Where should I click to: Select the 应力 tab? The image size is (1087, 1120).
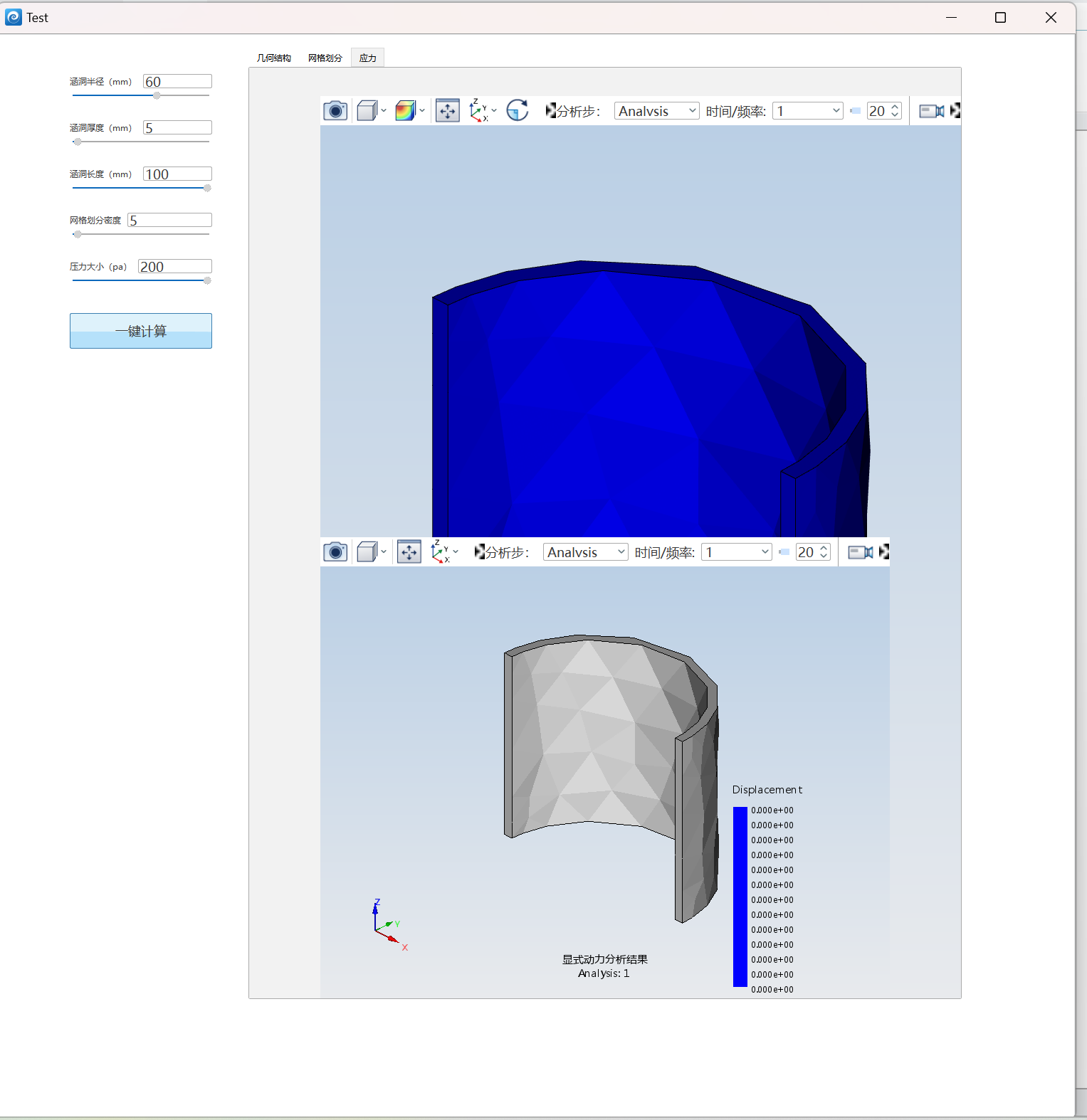(368, 58)
